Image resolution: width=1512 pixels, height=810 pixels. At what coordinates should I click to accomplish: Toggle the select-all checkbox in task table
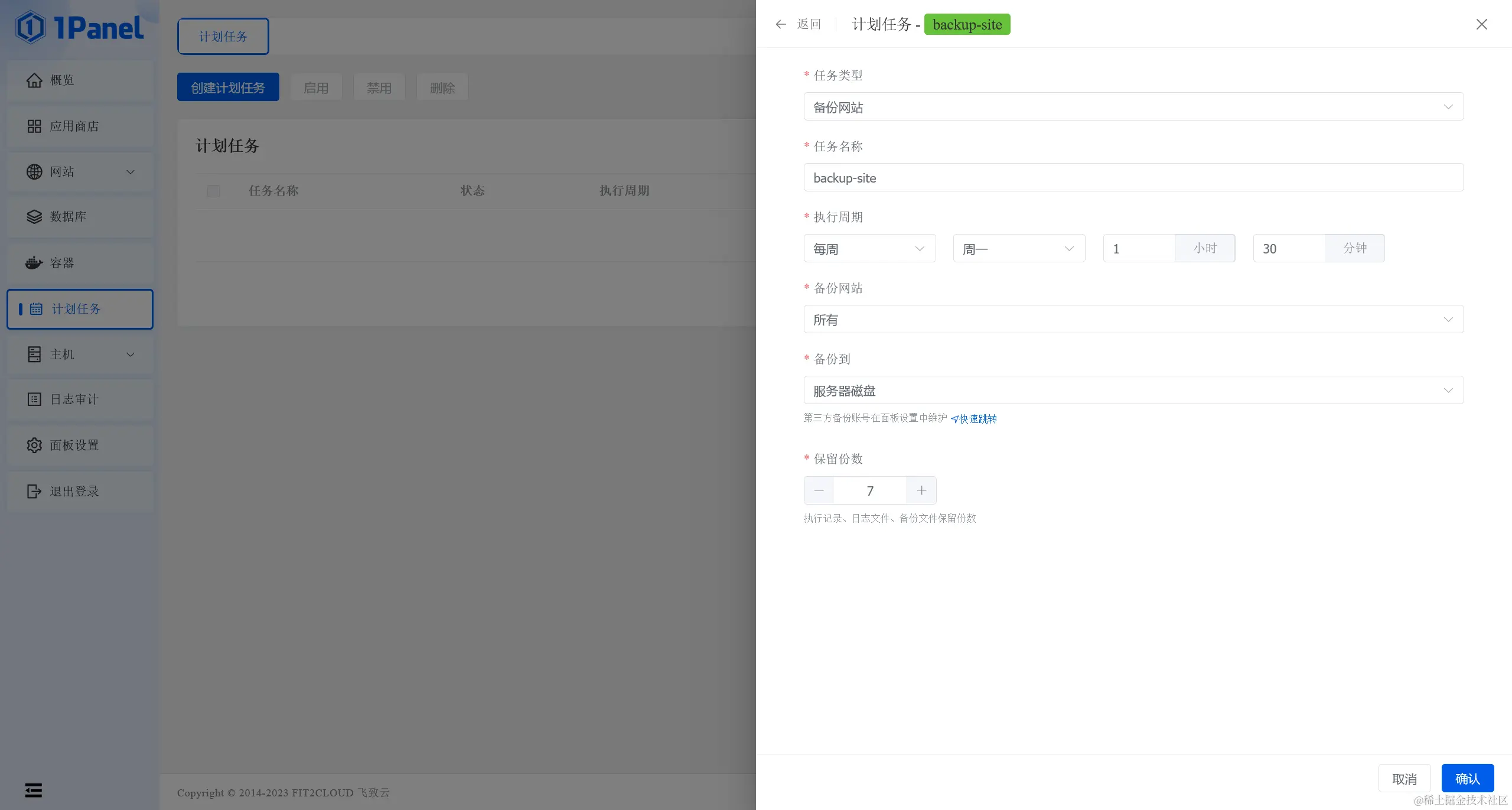(214, 191)
